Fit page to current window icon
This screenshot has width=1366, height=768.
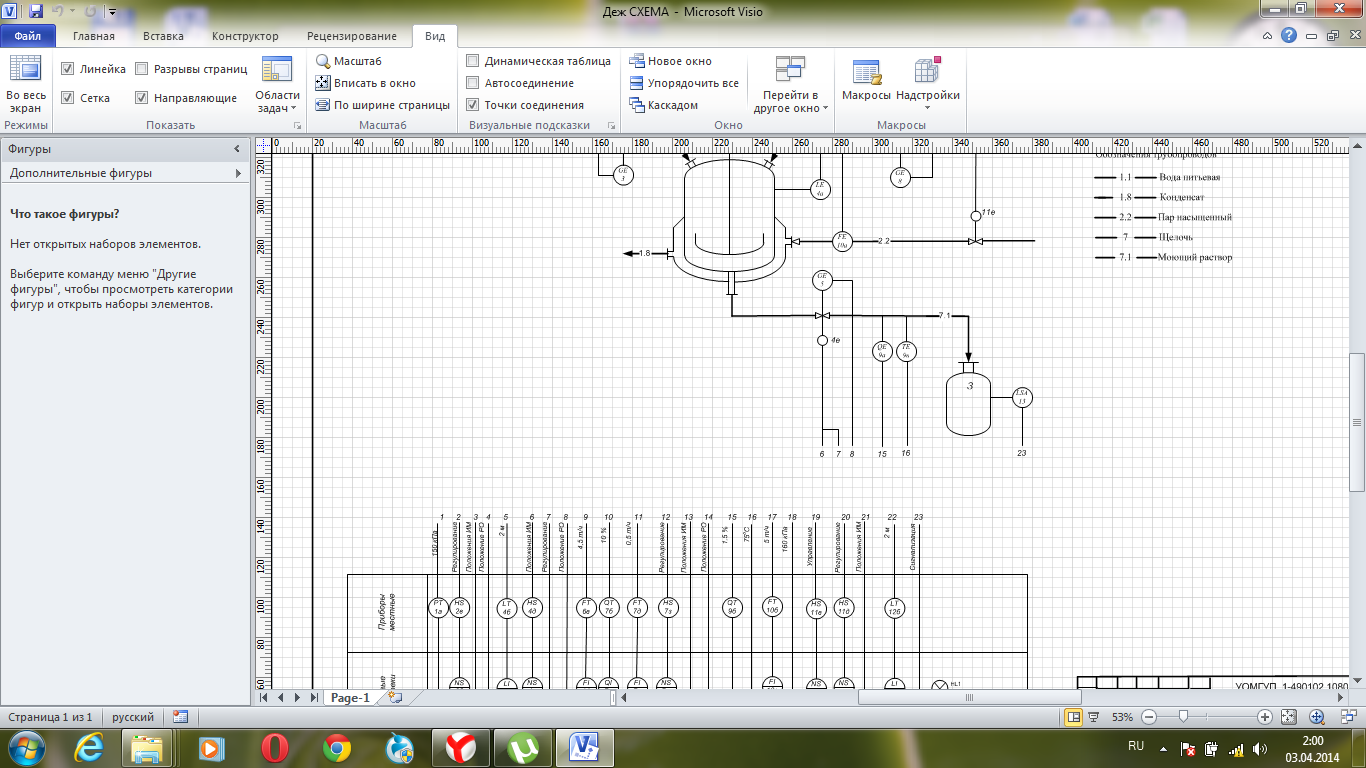1290,717
